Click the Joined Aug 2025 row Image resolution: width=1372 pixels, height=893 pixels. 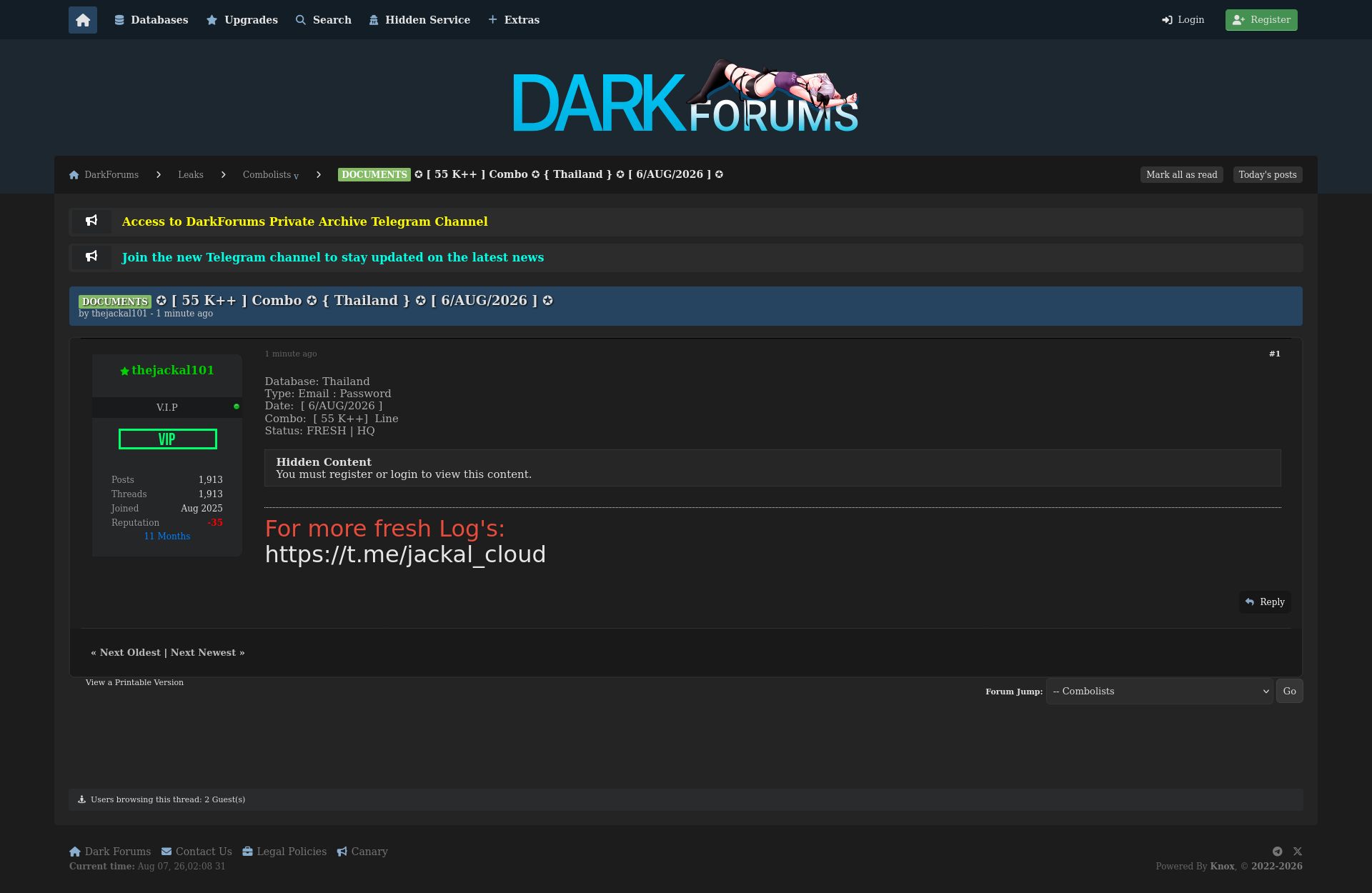coord(167,509)
